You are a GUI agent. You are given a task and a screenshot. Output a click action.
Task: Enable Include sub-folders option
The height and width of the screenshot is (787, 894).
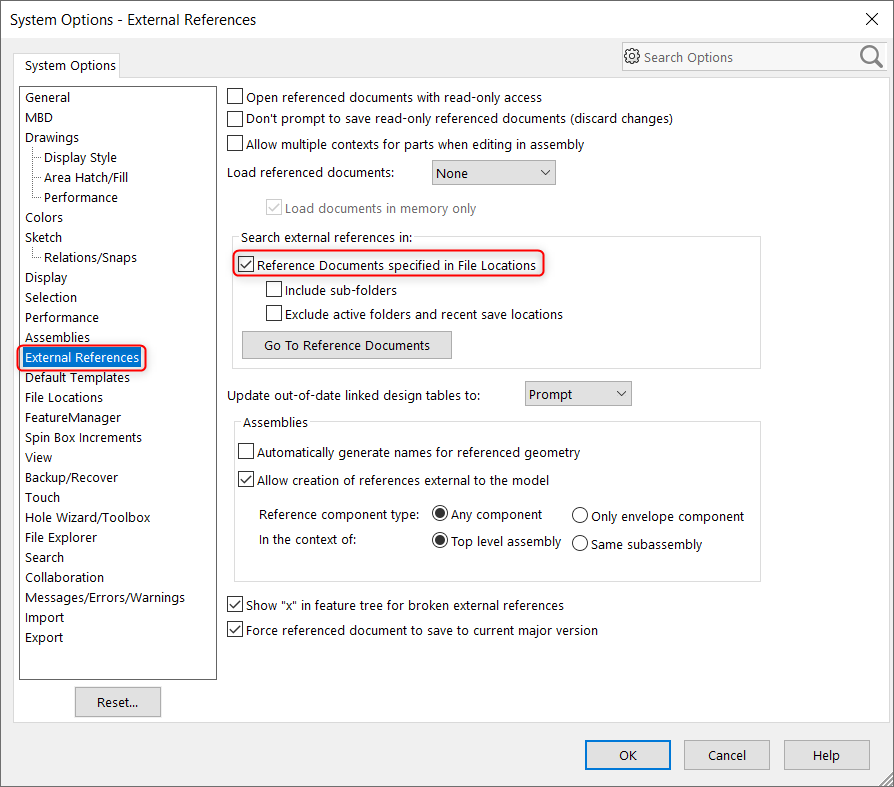click(274, 290)
